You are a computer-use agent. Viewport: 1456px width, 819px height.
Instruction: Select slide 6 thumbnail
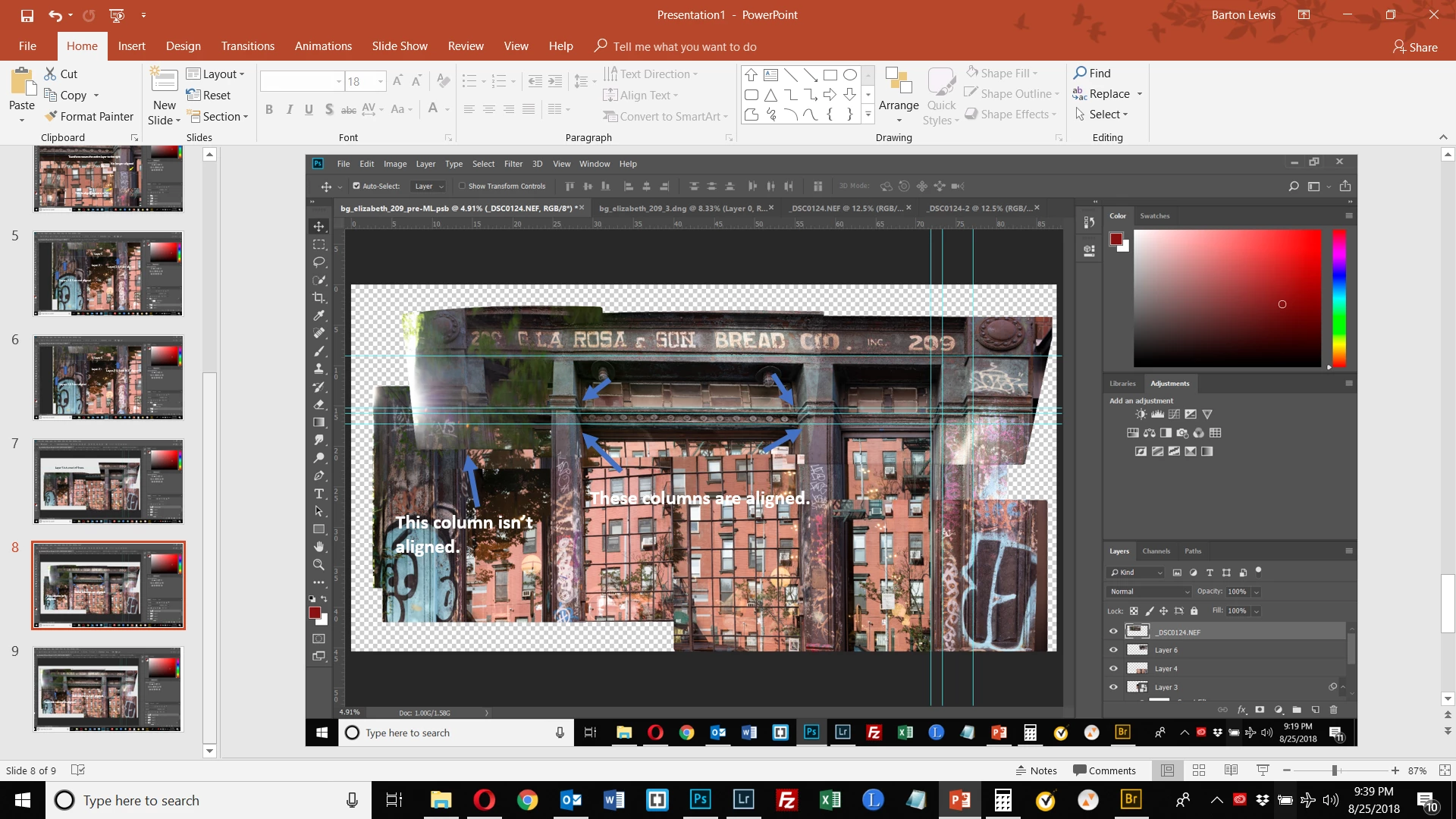coord(108,378)
